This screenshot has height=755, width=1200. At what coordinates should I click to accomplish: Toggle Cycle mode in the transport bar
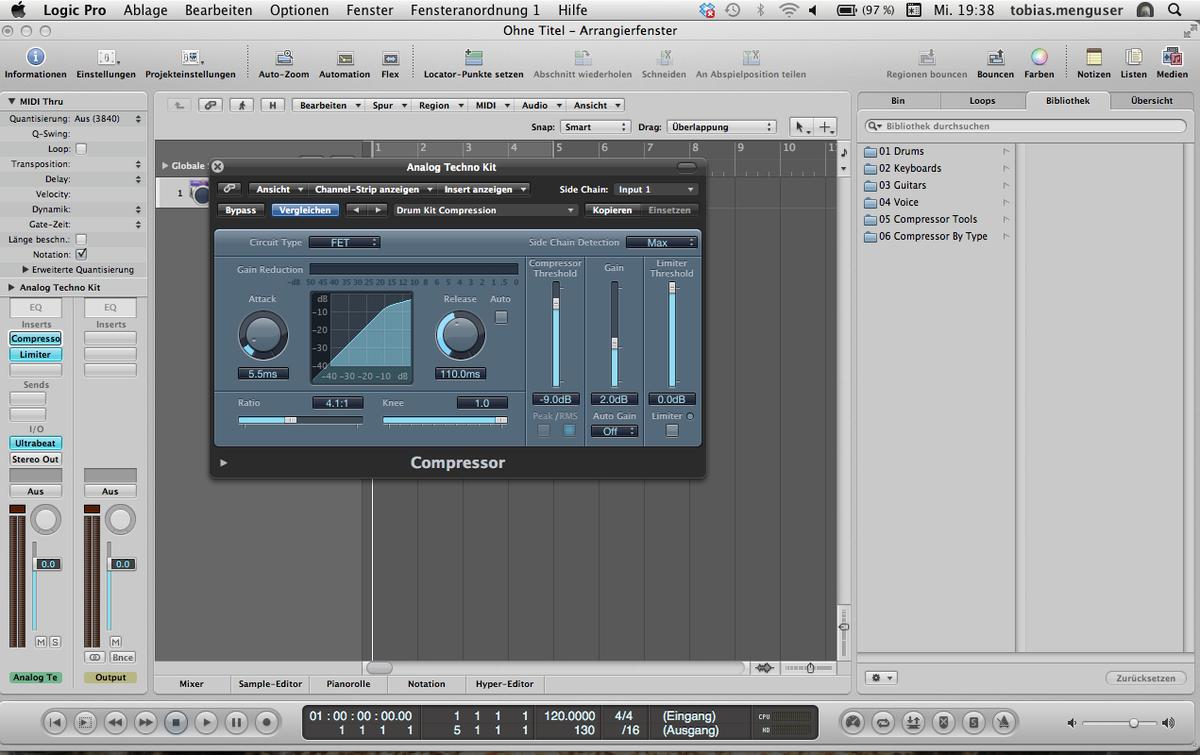point(882,722)
